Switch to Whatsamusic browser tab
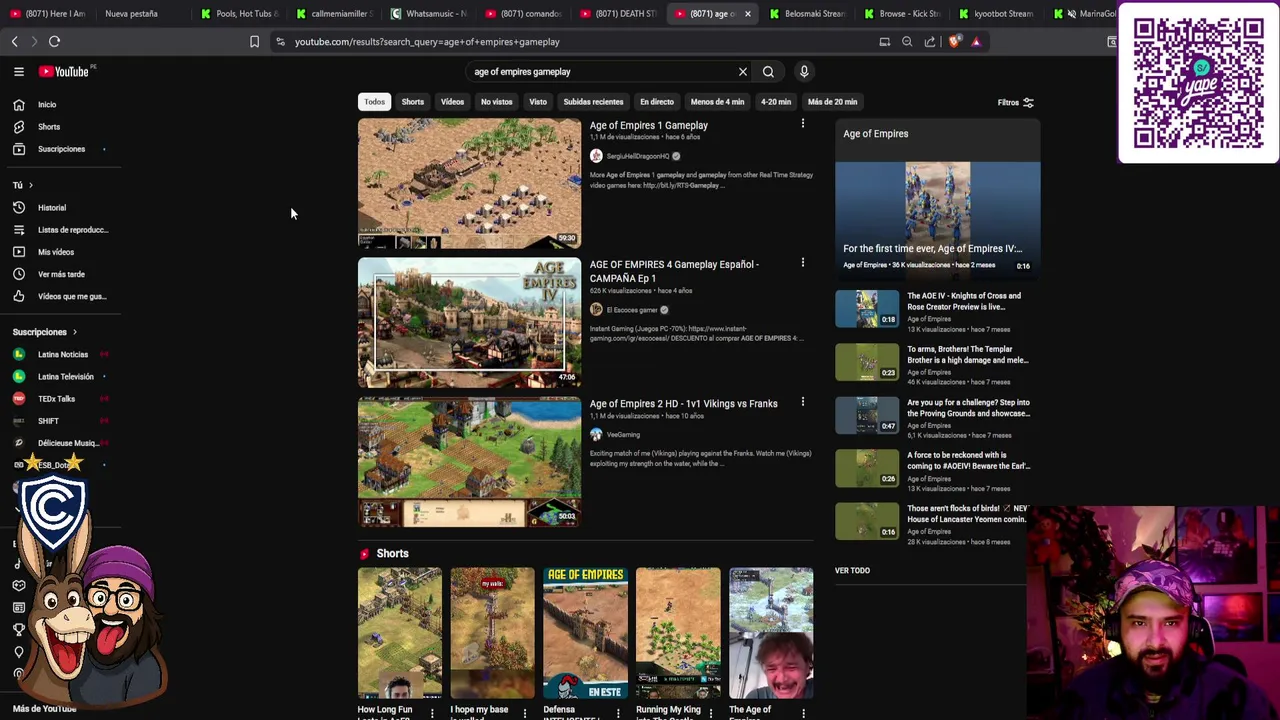This screenshot has height=720, width=1280. 429,14
